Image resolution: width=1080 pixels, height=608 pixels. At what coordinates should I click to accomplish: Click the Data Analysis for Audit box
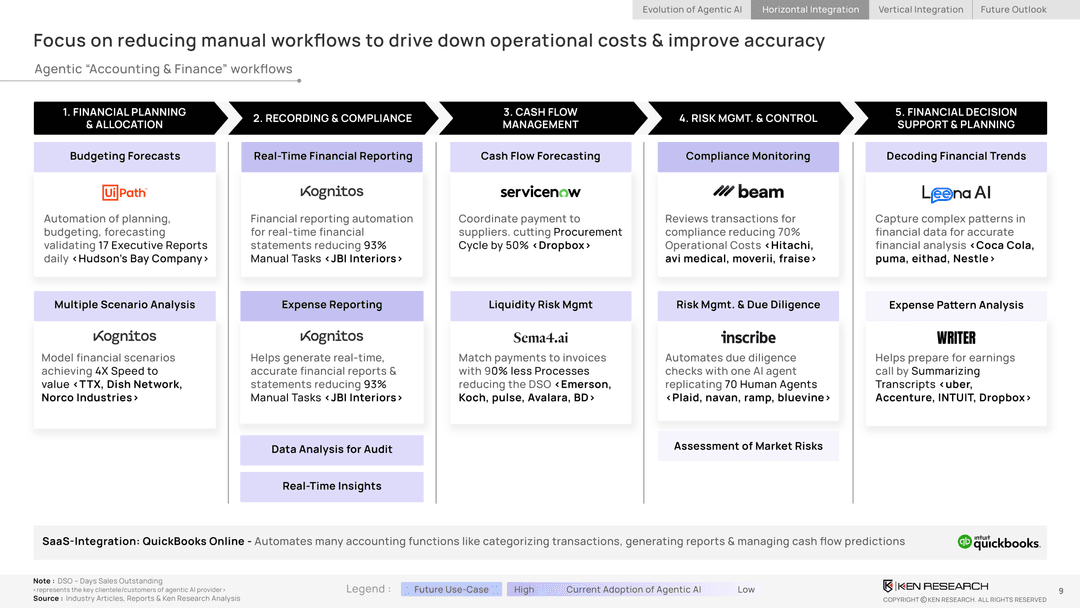(x=331, y=450)
